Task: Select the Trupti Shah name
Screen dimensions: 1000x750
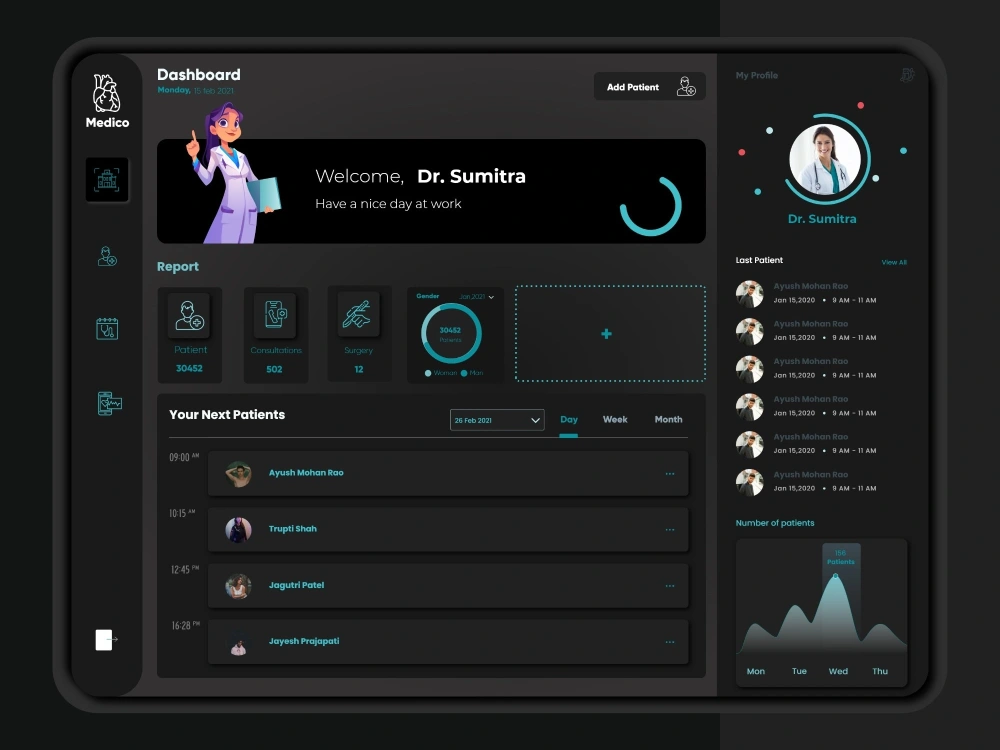Action: point(293,529)
